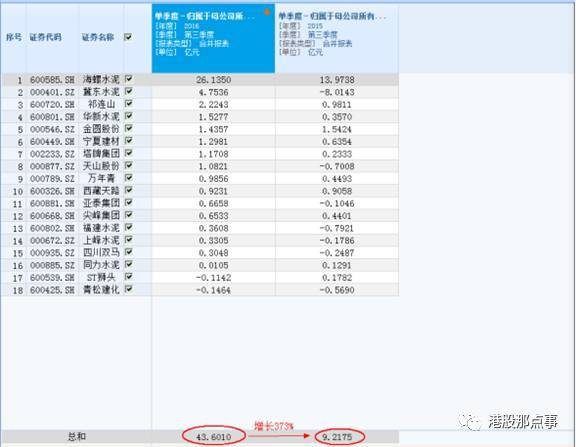
Task: Select the -0.1142 value cell
Action: coord(213,278)
